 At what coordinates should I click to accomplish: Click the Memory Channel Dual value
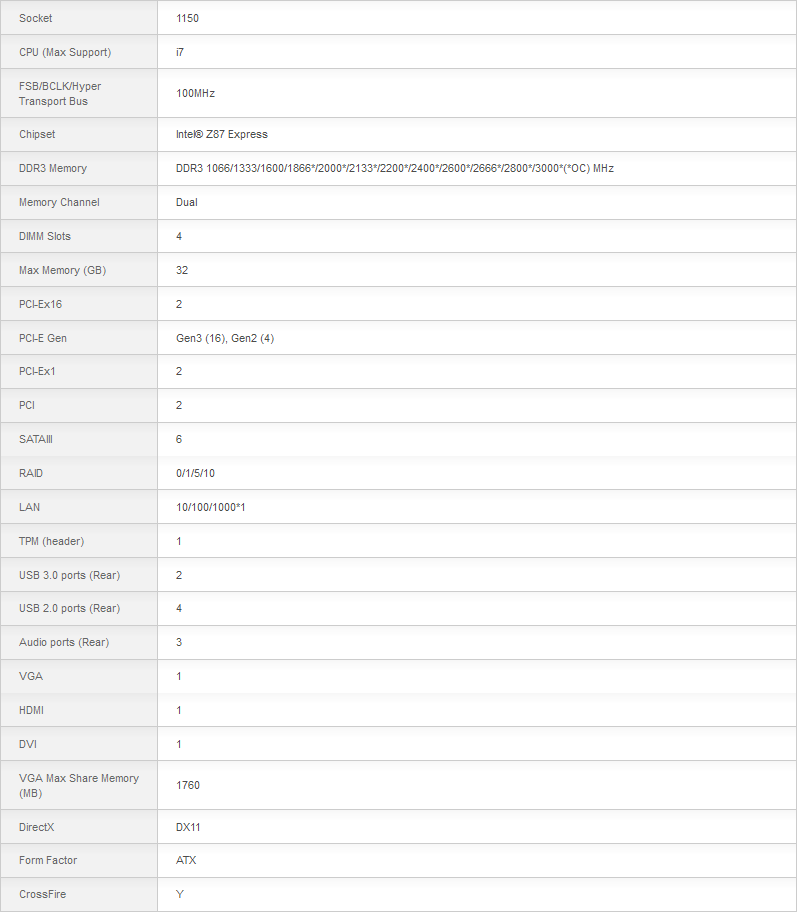click(187, 202)
